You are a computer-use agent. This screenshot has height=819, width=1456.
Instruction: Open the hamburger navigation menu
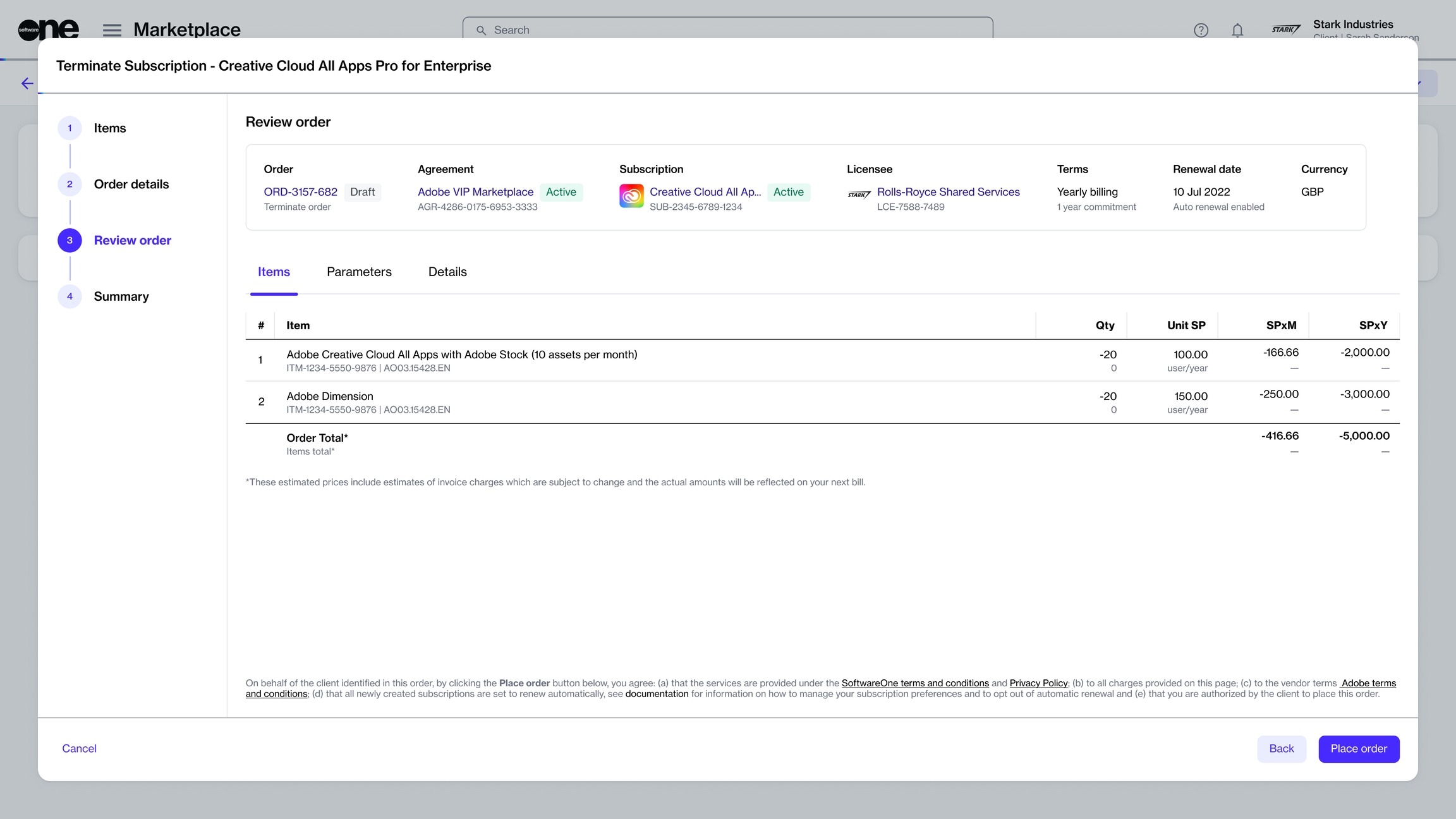pos(112,30)
